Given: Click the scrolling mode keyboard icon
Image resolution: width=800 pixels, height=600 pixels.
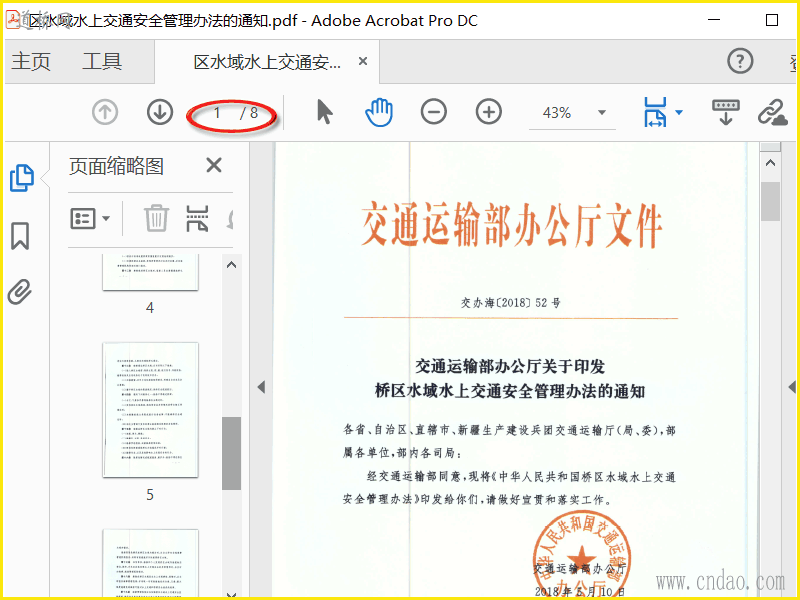Looking at the screenshot, I should [726, 112].
